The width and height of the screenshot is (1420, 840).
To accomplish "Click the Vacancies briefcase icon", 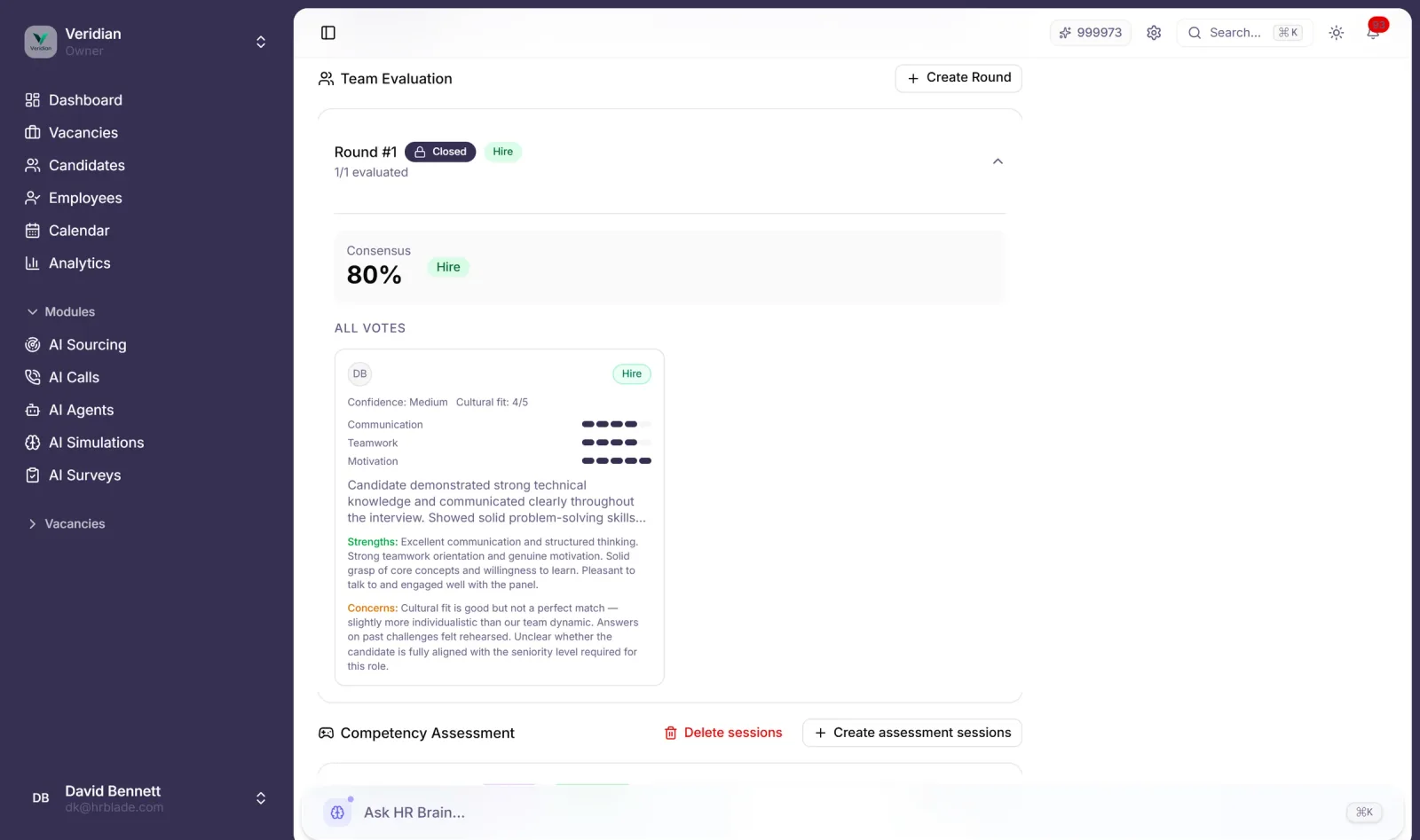I will pos(33,133).
